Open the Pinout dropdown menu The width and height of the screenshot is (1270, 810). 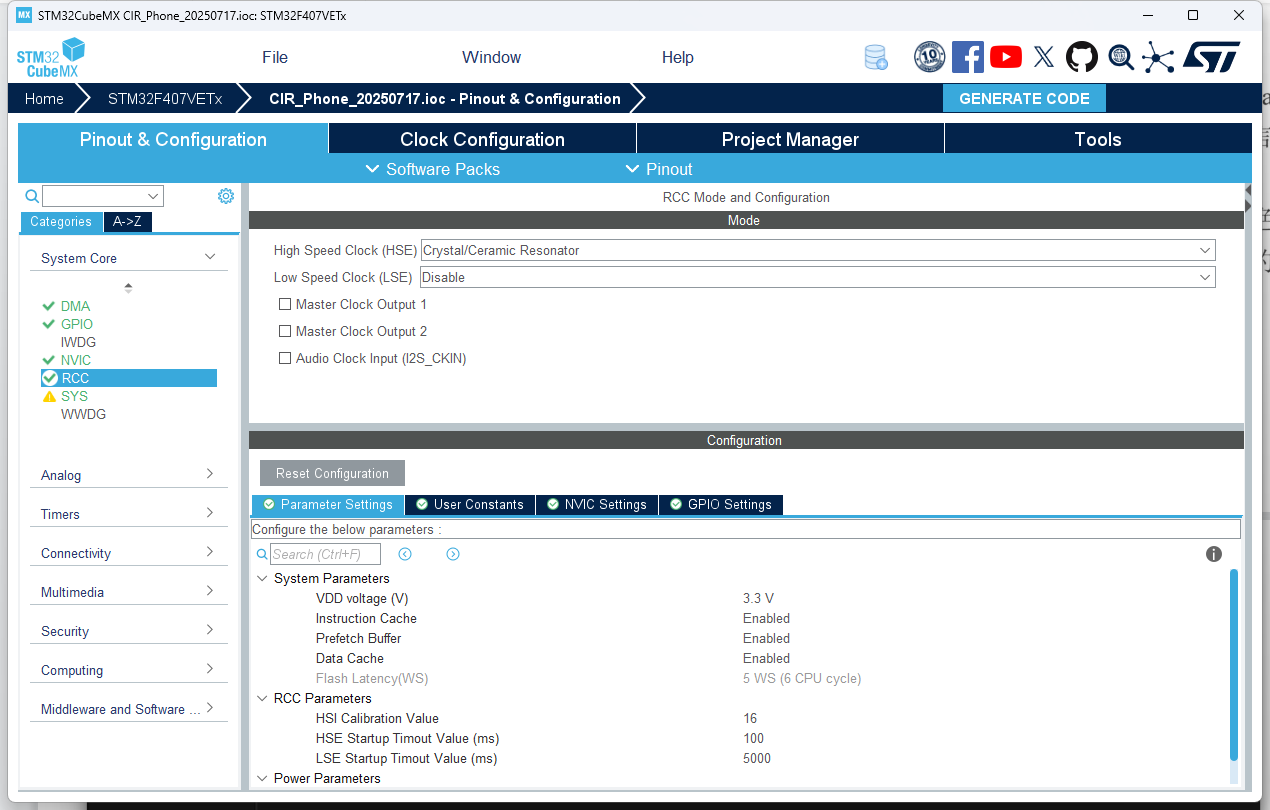pos(659,169)
